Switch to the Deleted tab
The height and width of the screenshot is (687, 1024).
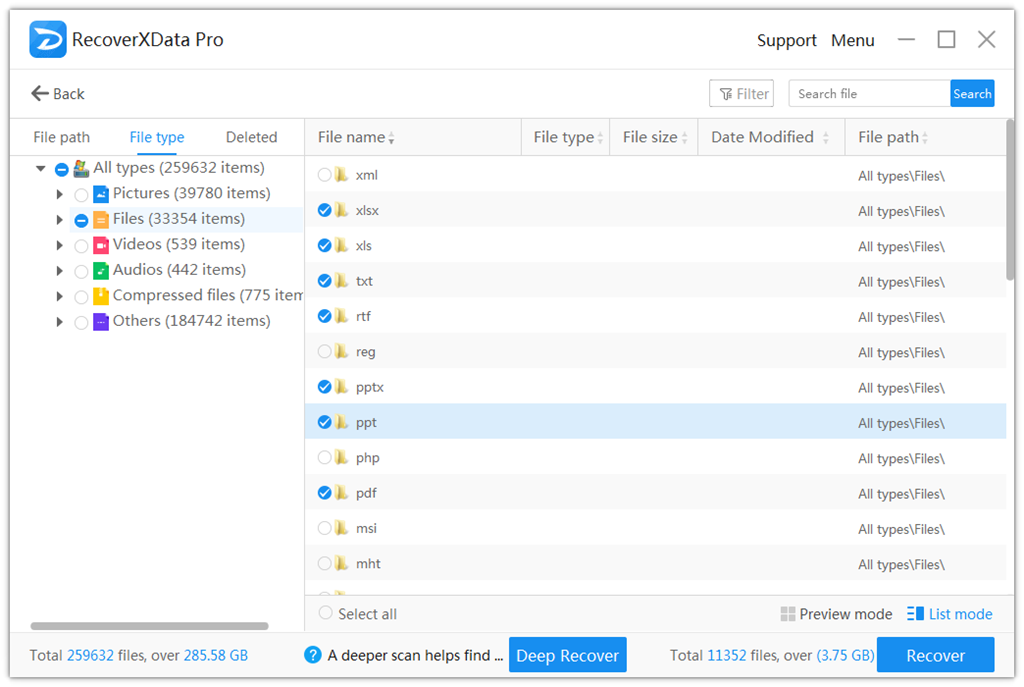[251, 136]
